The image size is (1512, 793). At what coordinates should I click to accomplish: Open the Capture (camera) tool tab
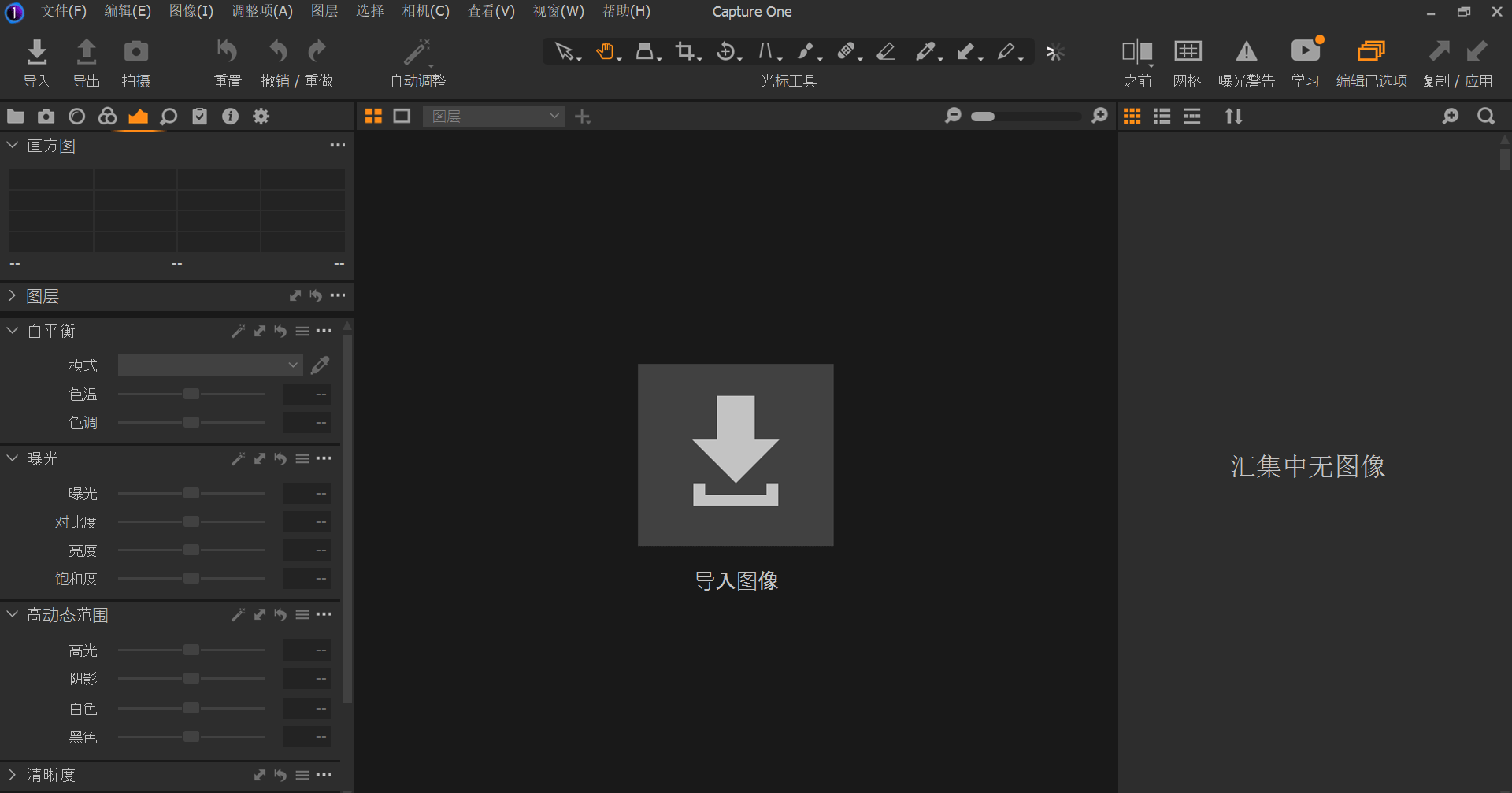(x=46, y=116)
